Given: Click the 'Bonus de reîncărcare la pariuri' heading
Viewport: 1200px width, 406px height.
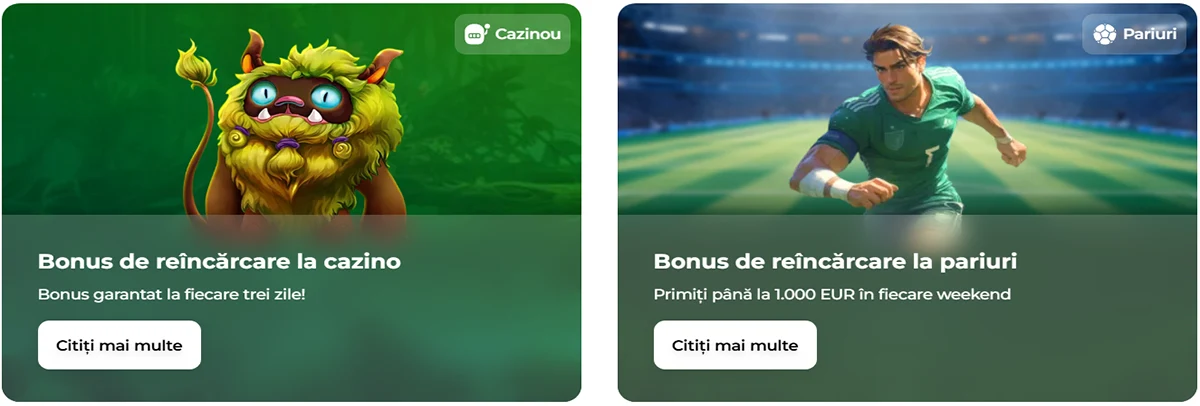Looking at the screenshot, I should click(835, 262).
